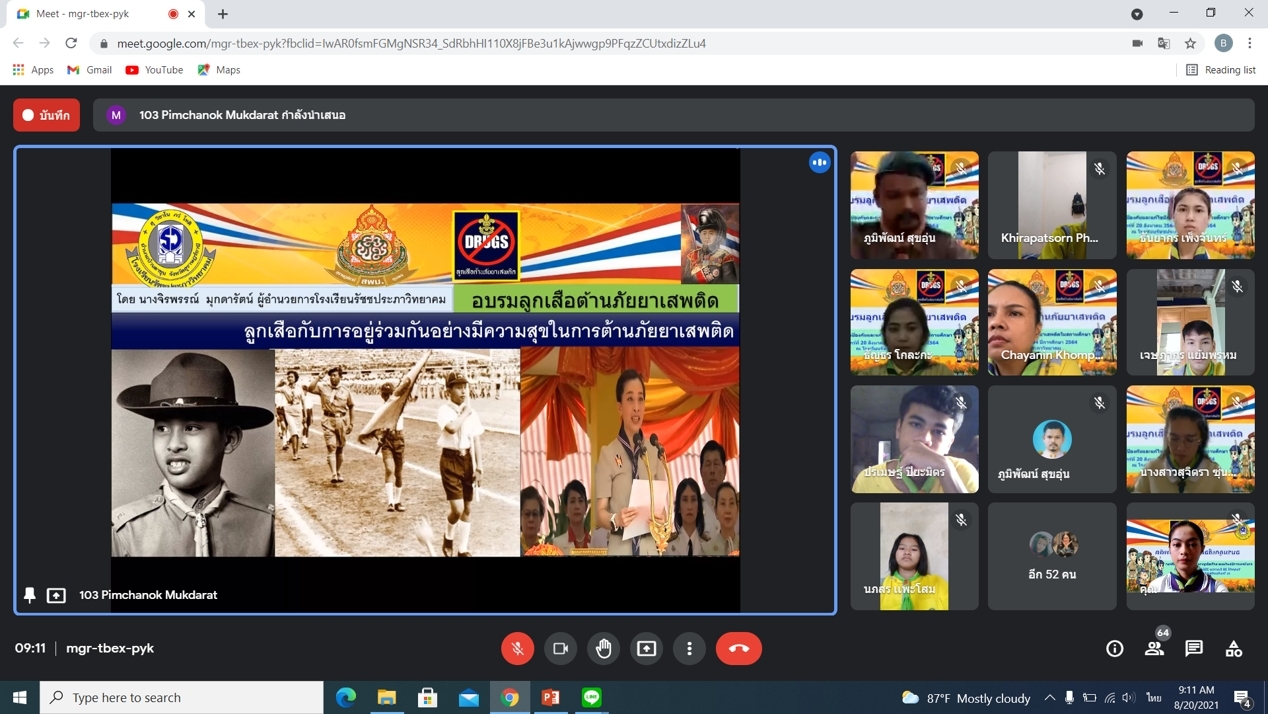Unmute the microphone
Image resolution: width=1268 pixels, height=714 pixels.
point(517,648)
